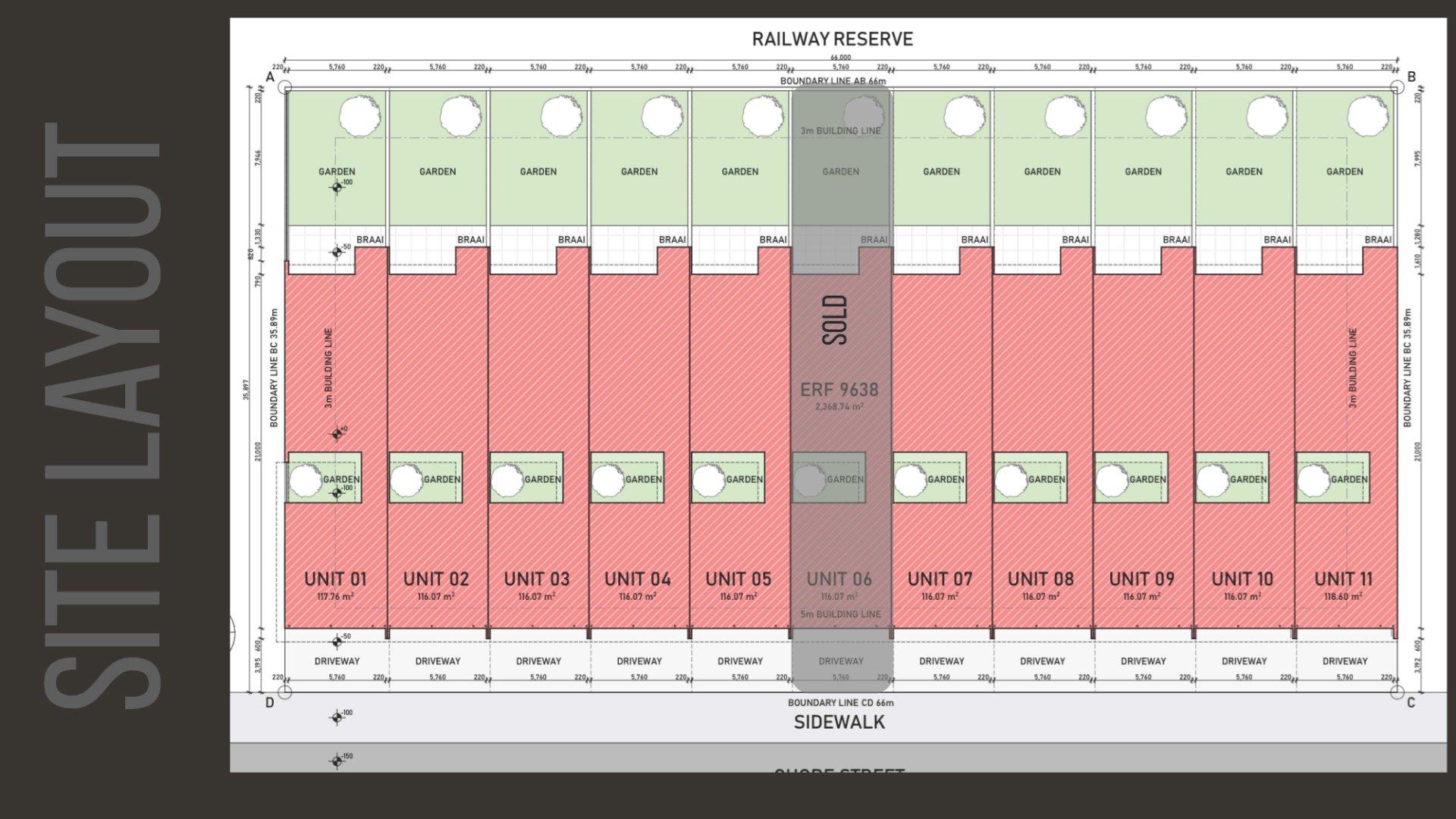Click the UNIT 09 label
Screen dimensions: 1456x819
tap(1141, 579)
